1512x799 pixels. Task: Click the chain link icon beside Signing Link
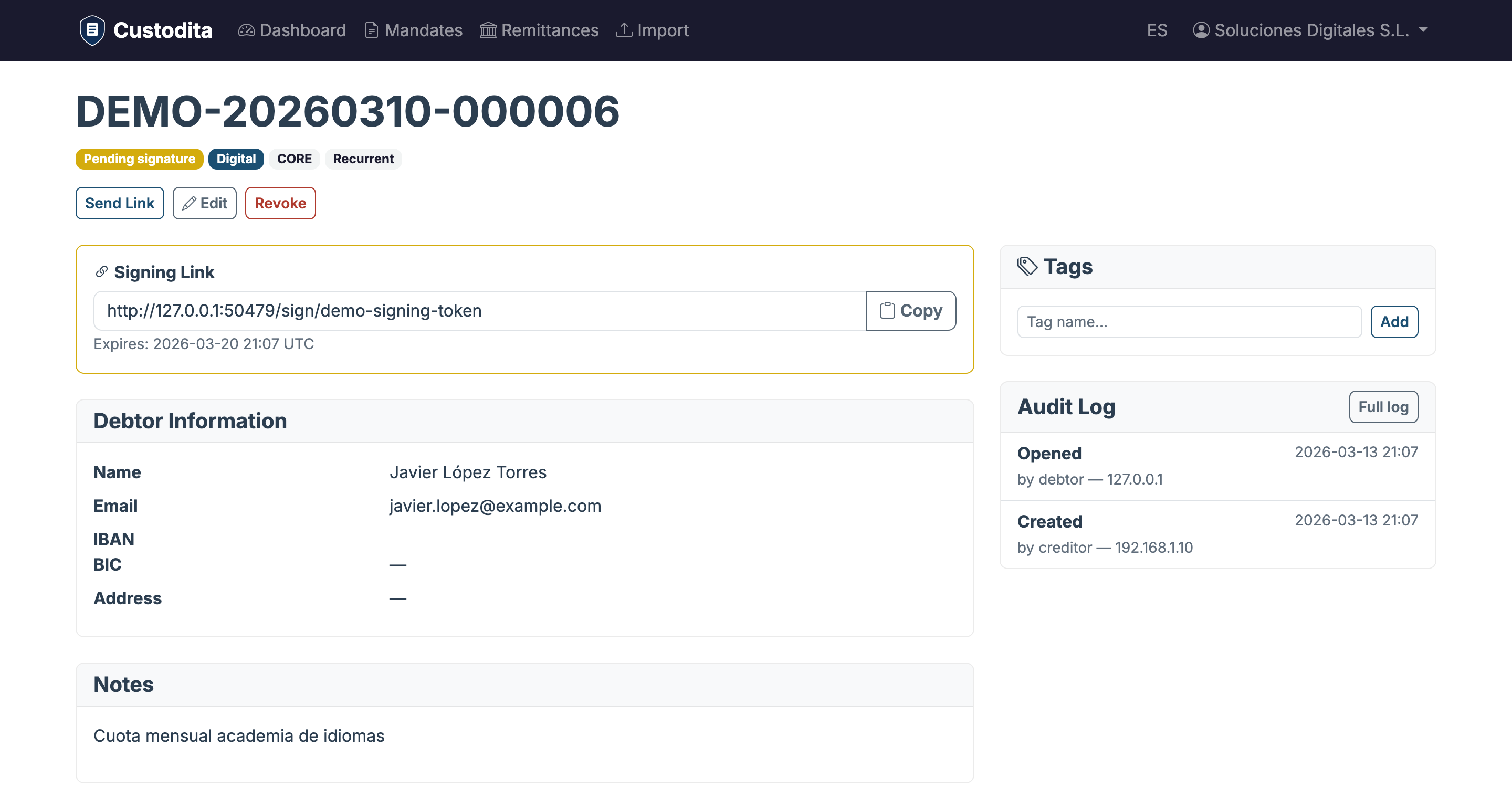(x=101, y=272)
